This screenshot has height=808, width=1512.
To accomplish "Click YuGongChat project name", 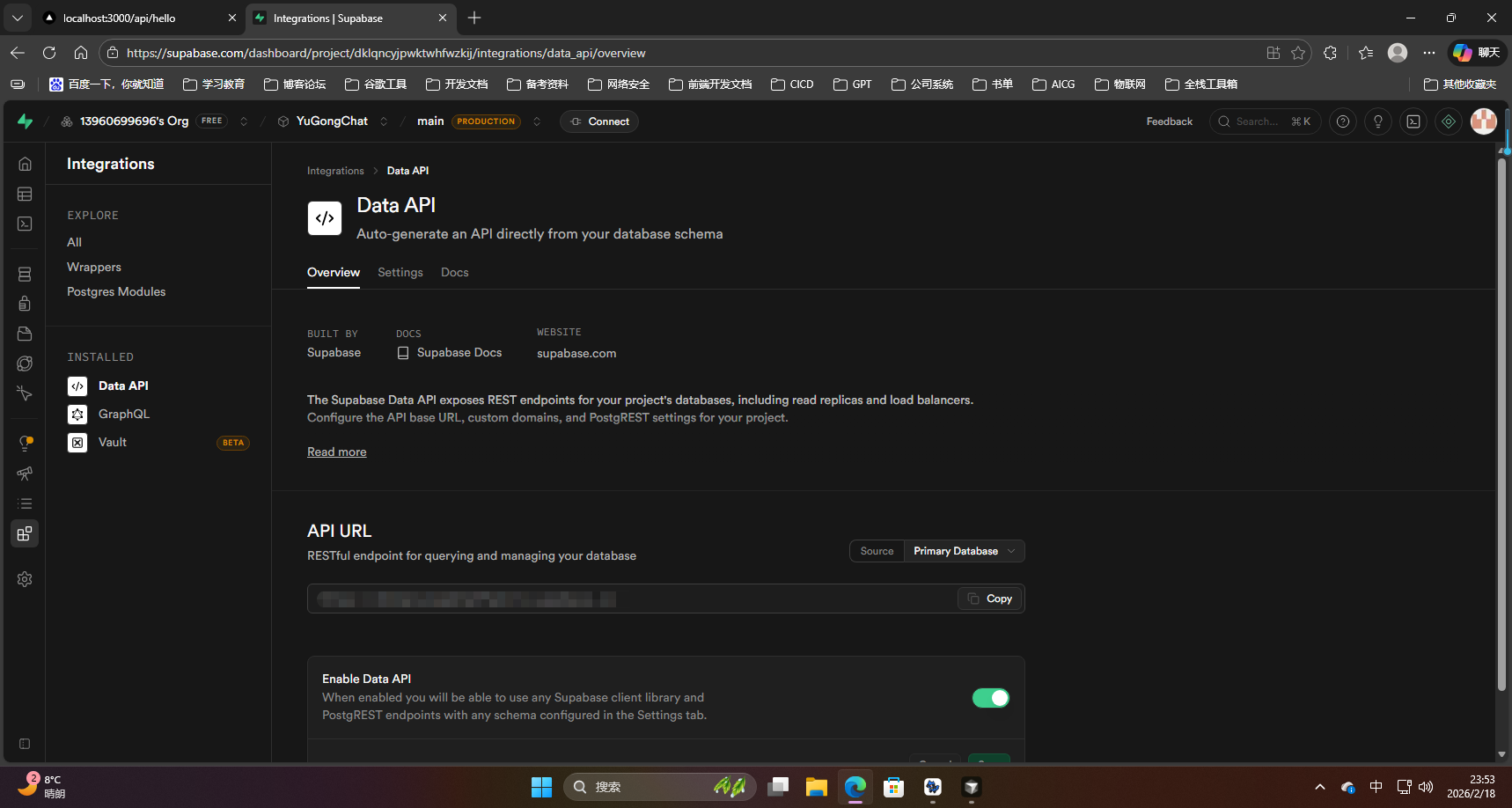I will [x=332, y=121].
